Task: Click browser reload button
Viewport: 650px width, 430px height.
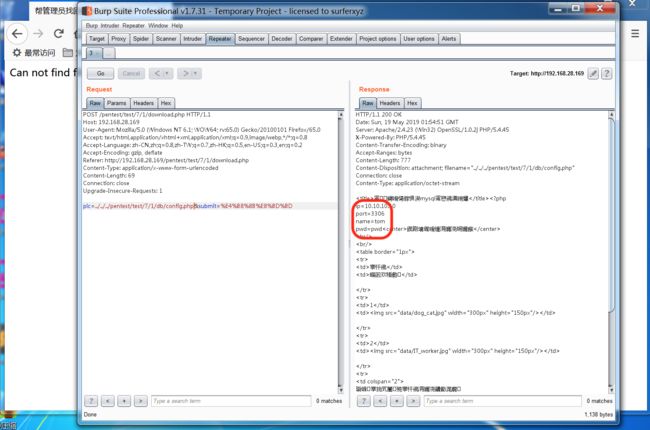Action: click(x=59, y=34)
